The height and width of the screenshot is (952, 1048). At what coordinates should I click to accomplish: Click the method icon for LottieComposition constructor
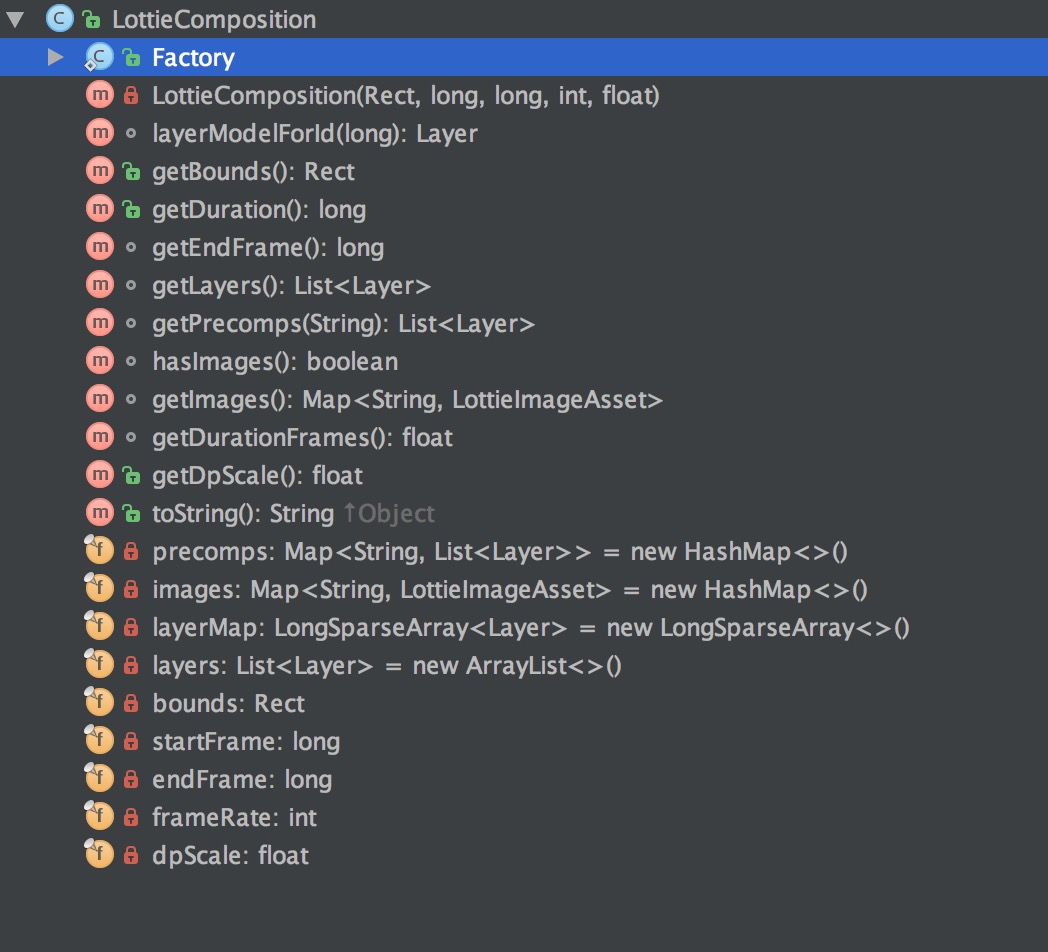[x=100, y=95]
